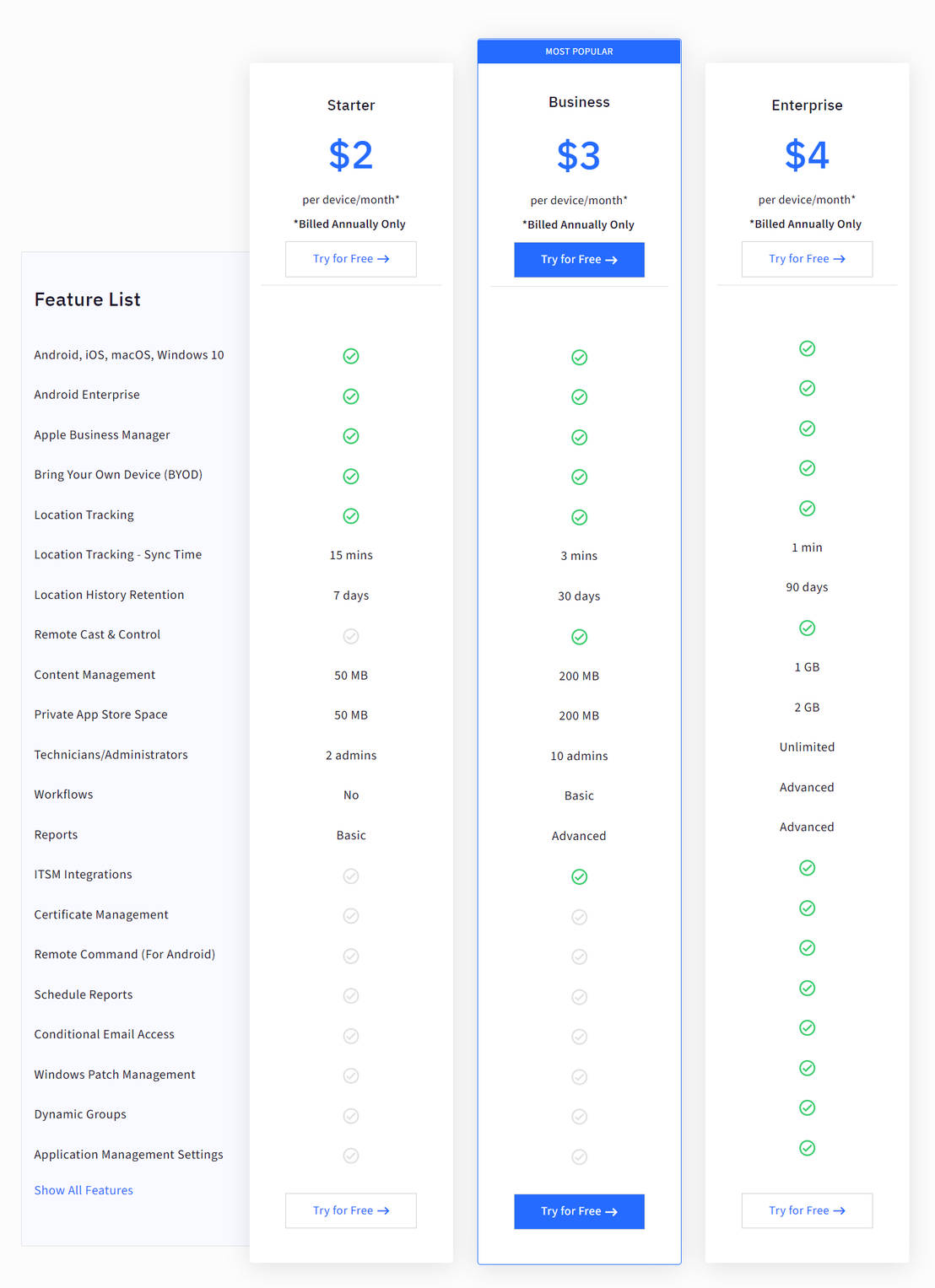
Task: Select the $4 price in Enterprise column
Action: [x=807, y=155]
